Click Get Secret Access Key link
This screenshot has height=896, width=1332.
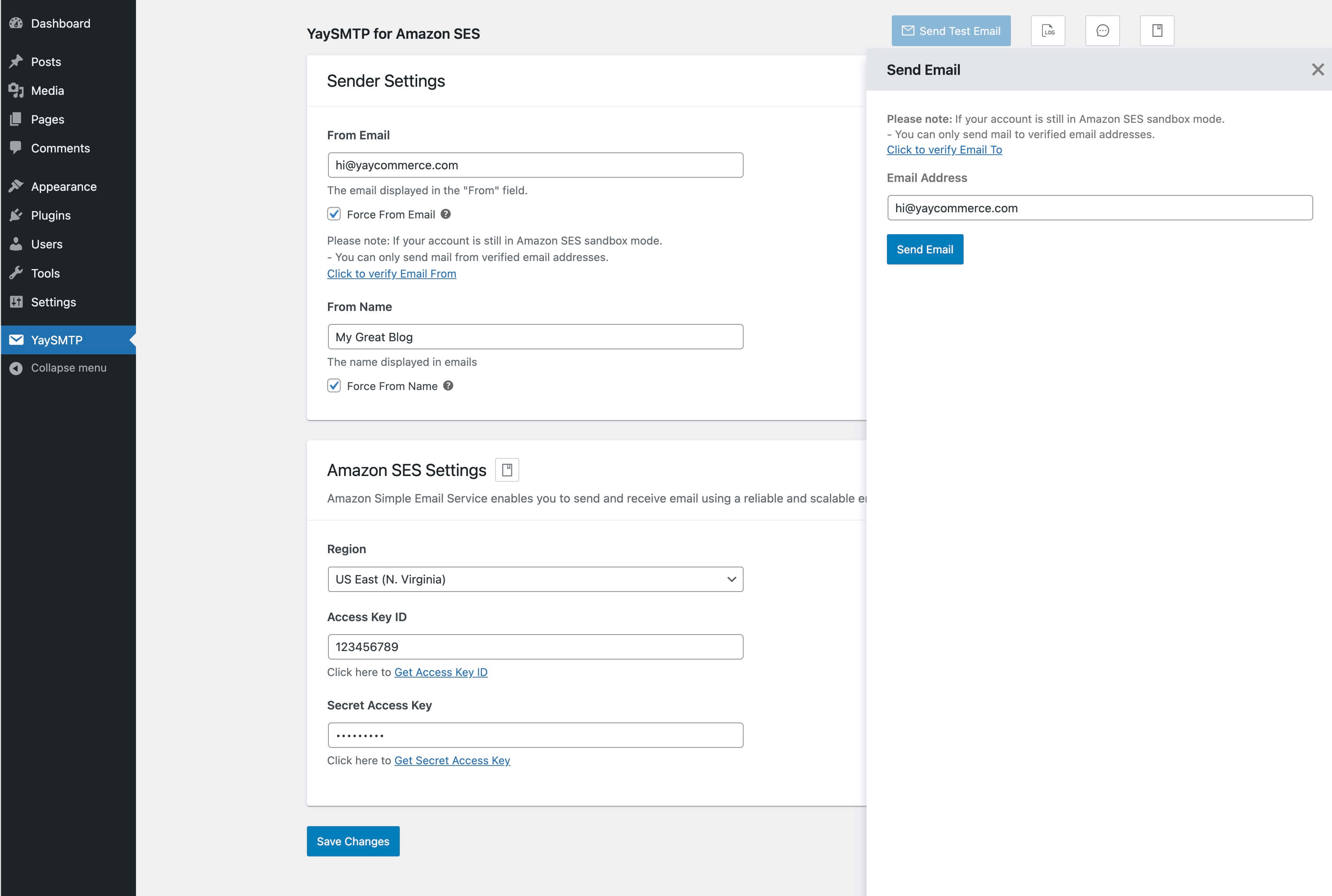pyautogui.click(x=452, y=760)
